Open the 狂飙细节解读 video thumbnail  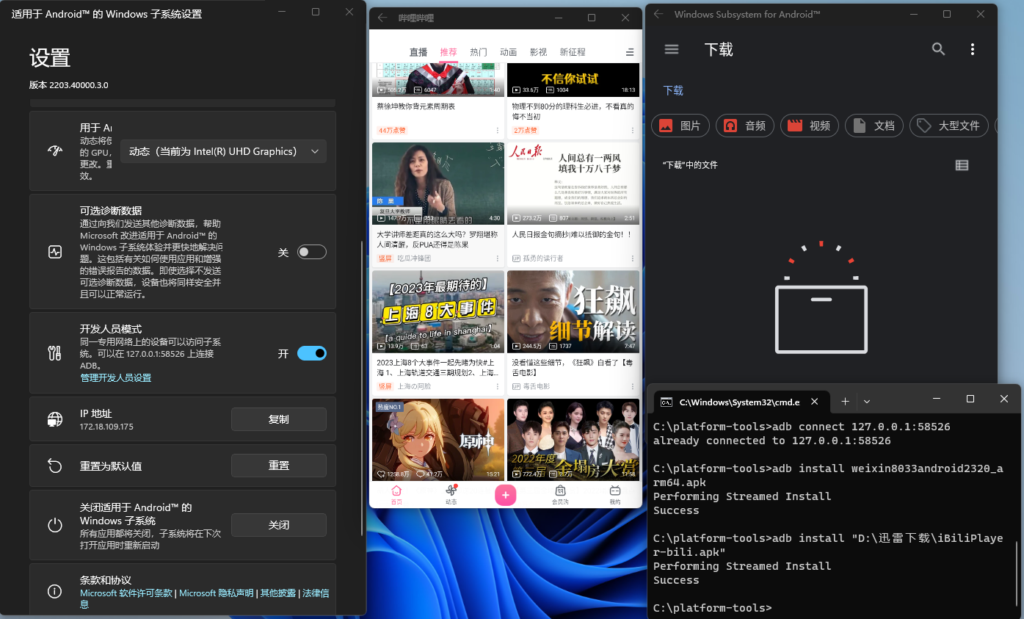coord(573,311)
